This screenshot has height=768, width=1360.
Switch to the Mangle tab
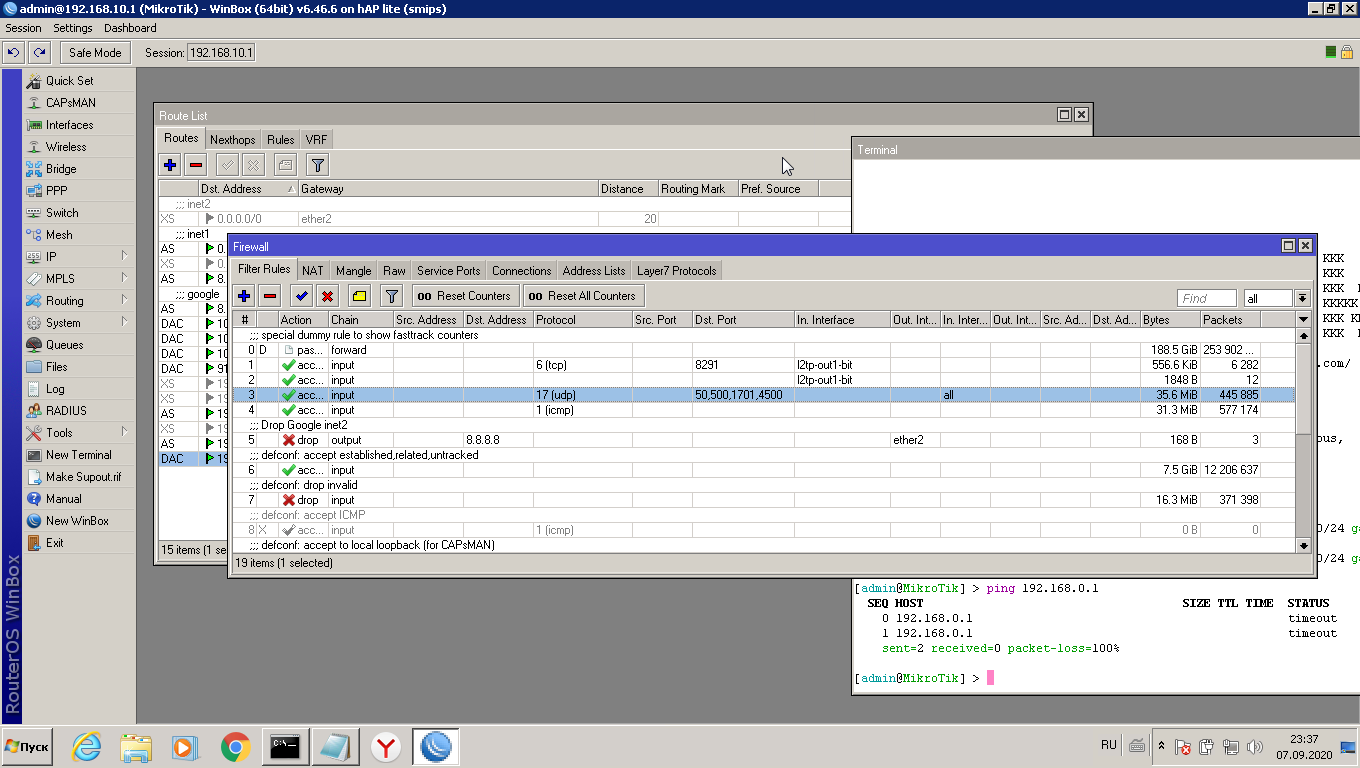354,271
